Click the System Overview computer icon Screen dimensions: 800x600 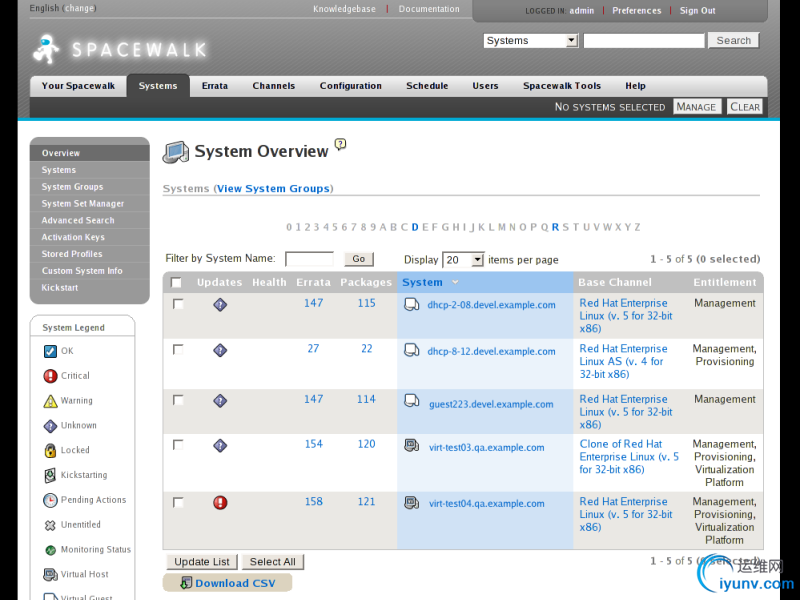(x=176, y=152)
